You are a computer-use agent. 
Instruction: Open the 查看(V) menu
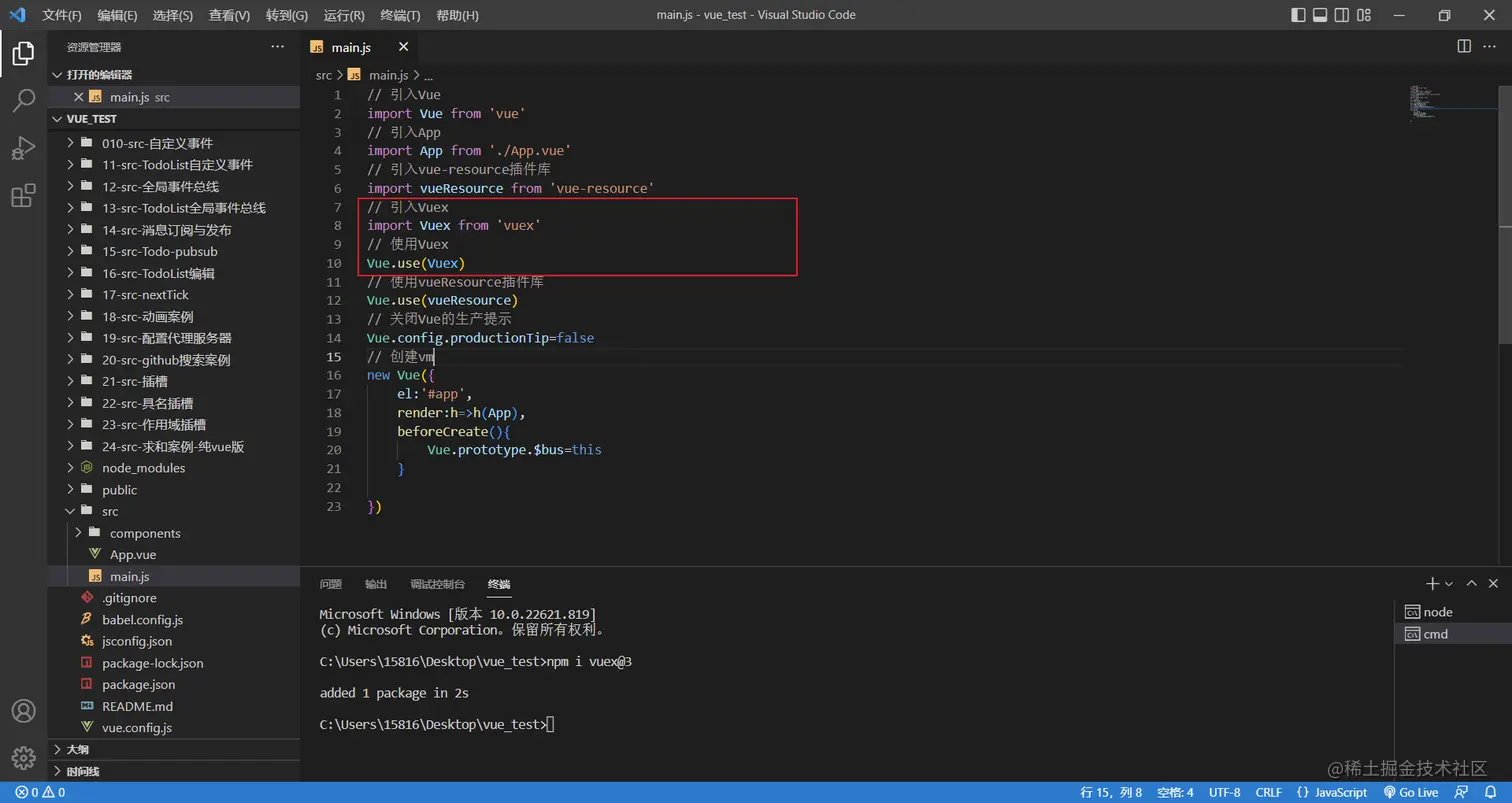click(x=230, y=15)
